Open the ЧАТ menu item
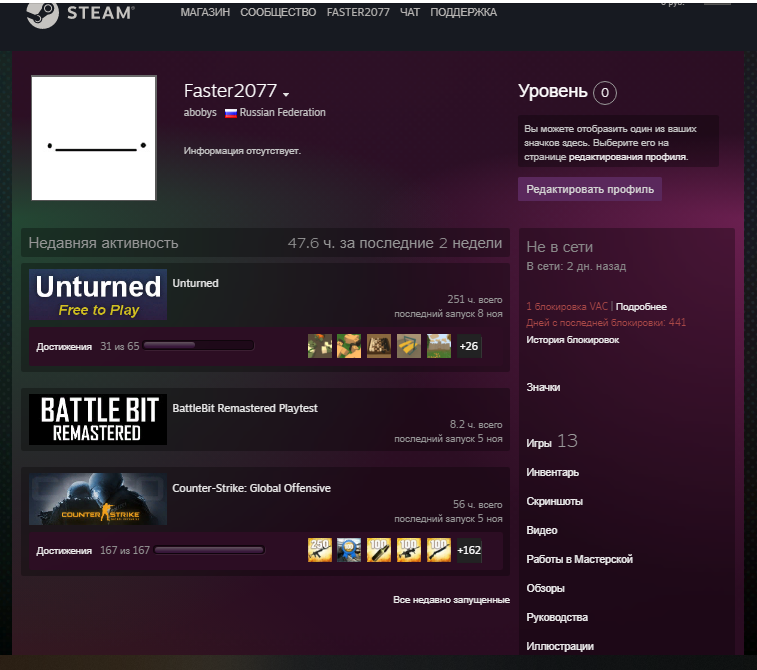This screenshot has width=757, height=670. 409,13
